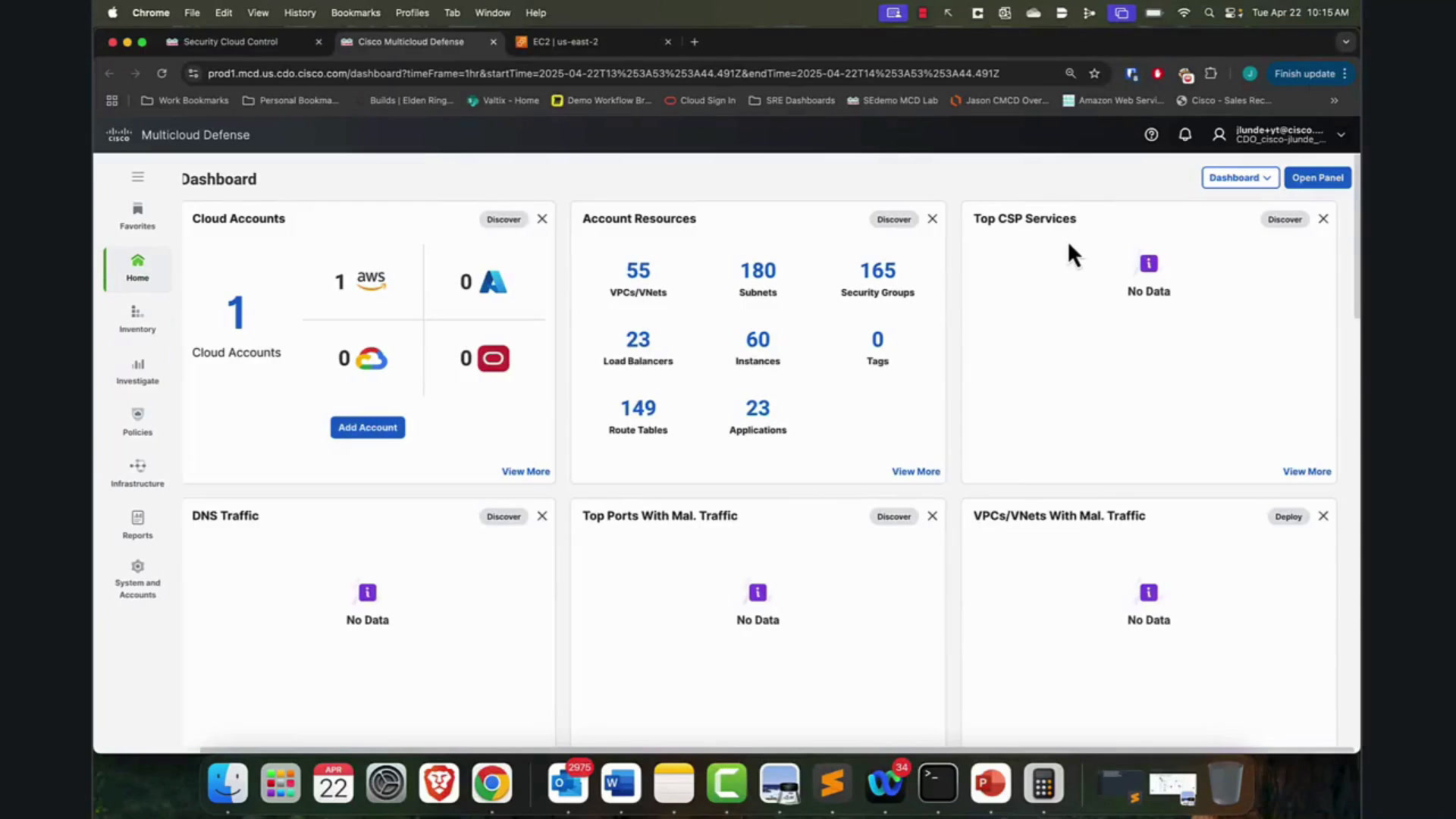Open the Inventory sidebar icon
The height and width of the screenshot is (819, 1456).
click(137, 319)
